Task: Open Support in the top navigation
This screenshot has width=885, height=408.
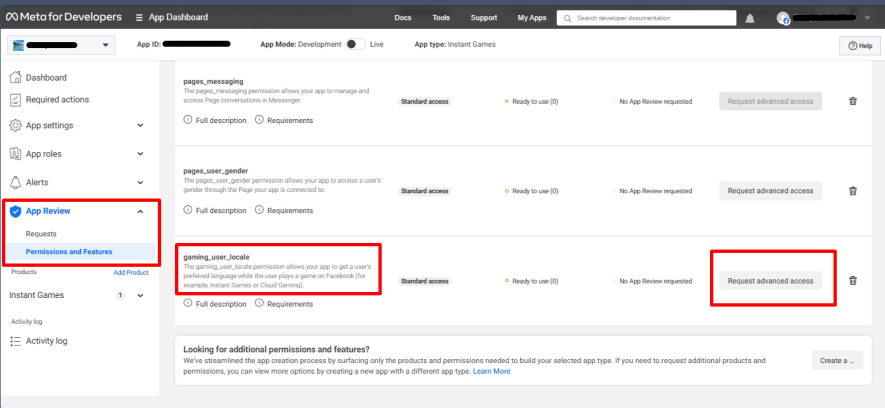Action: 484,17
